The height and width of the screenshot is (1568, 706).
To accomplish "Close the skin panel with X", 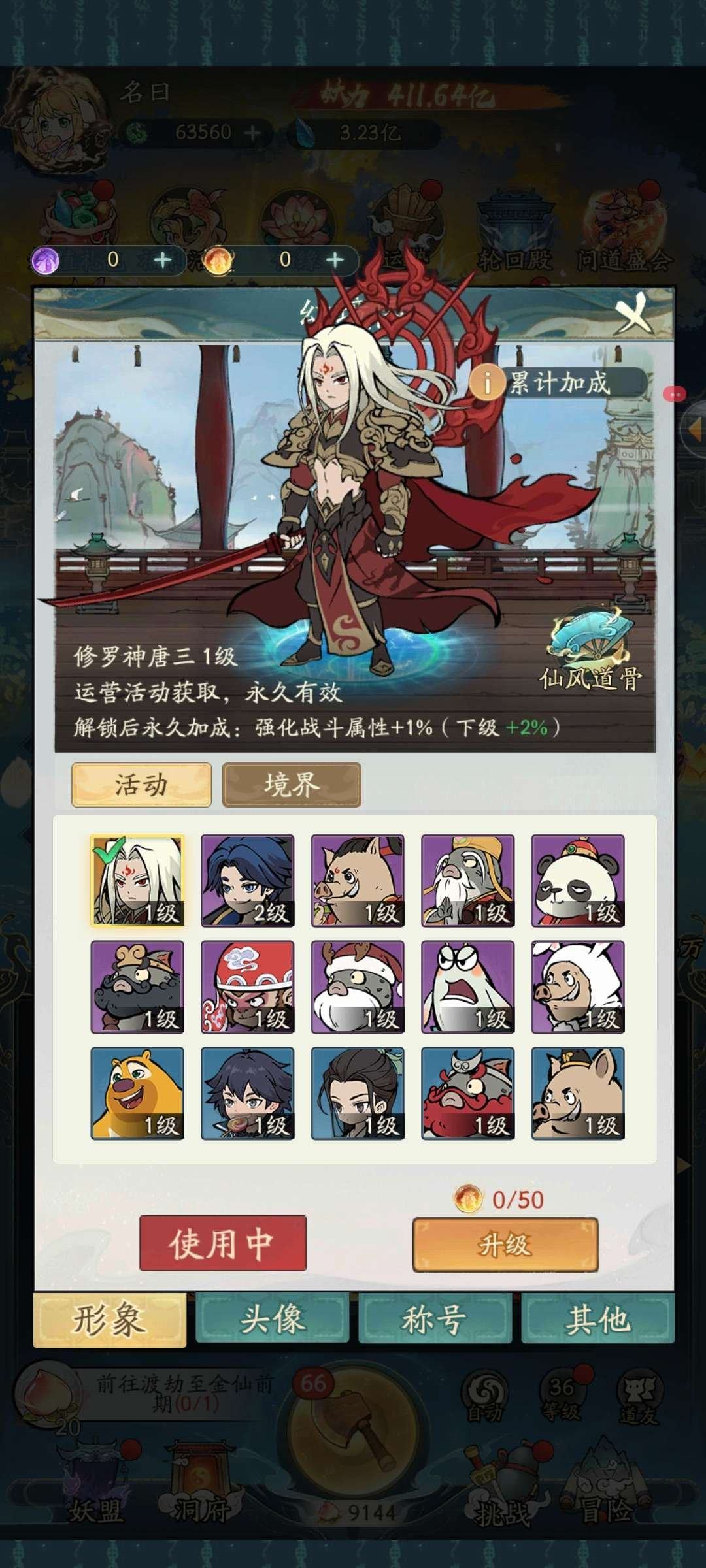I will (x=633, y=315).
